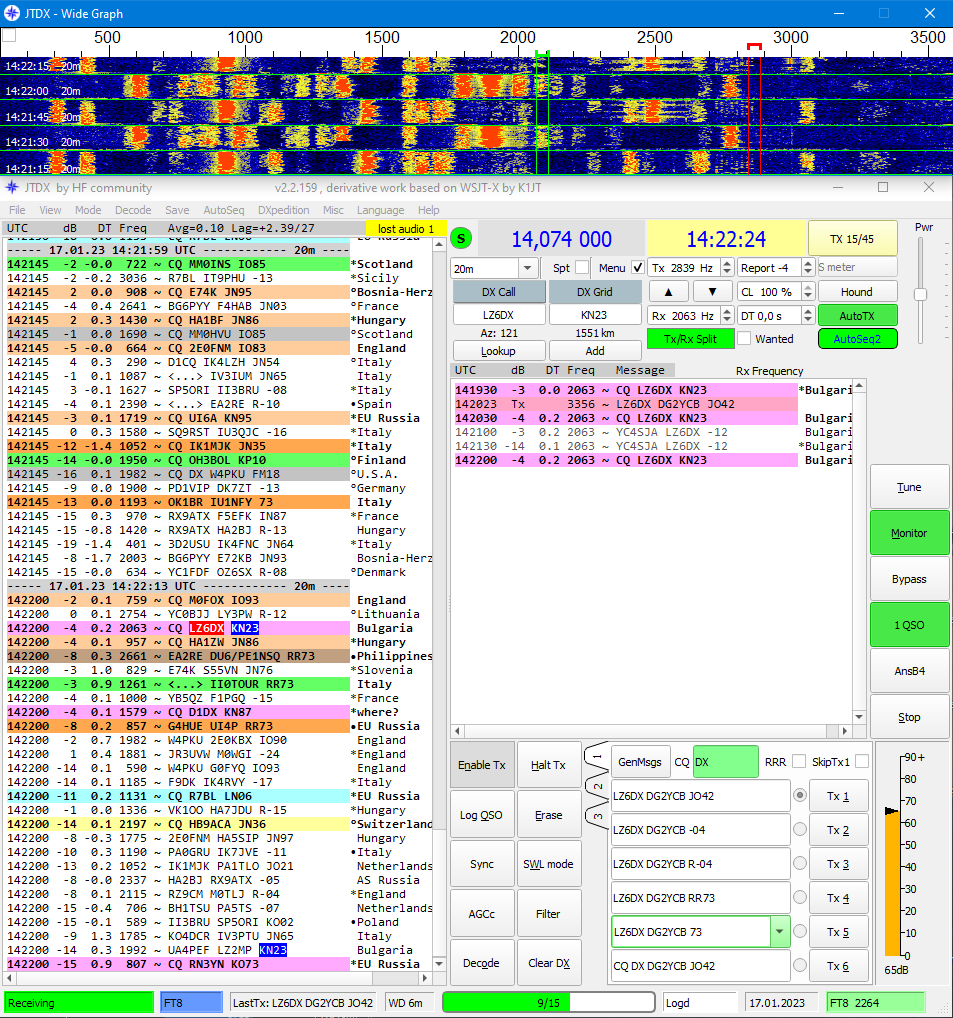The width and height of the screenshot is (953, 1018).
Task: Click the 1 QSO button
Action: click(x=909, y=625)
